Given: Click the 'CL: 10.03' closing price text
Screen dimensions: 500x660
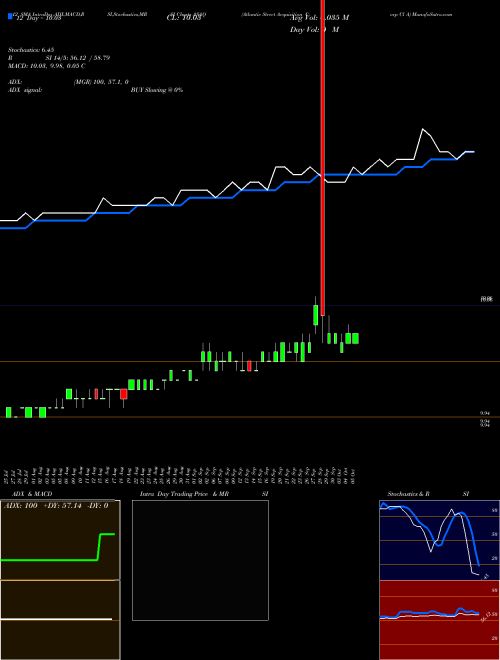Looking at the screenshot, I should [184, 18].
